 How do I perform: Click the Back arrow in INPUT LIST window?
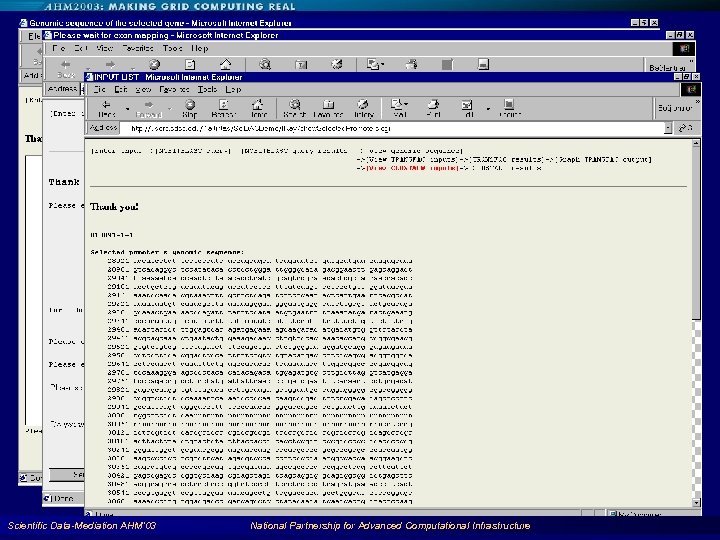(105, 107)
